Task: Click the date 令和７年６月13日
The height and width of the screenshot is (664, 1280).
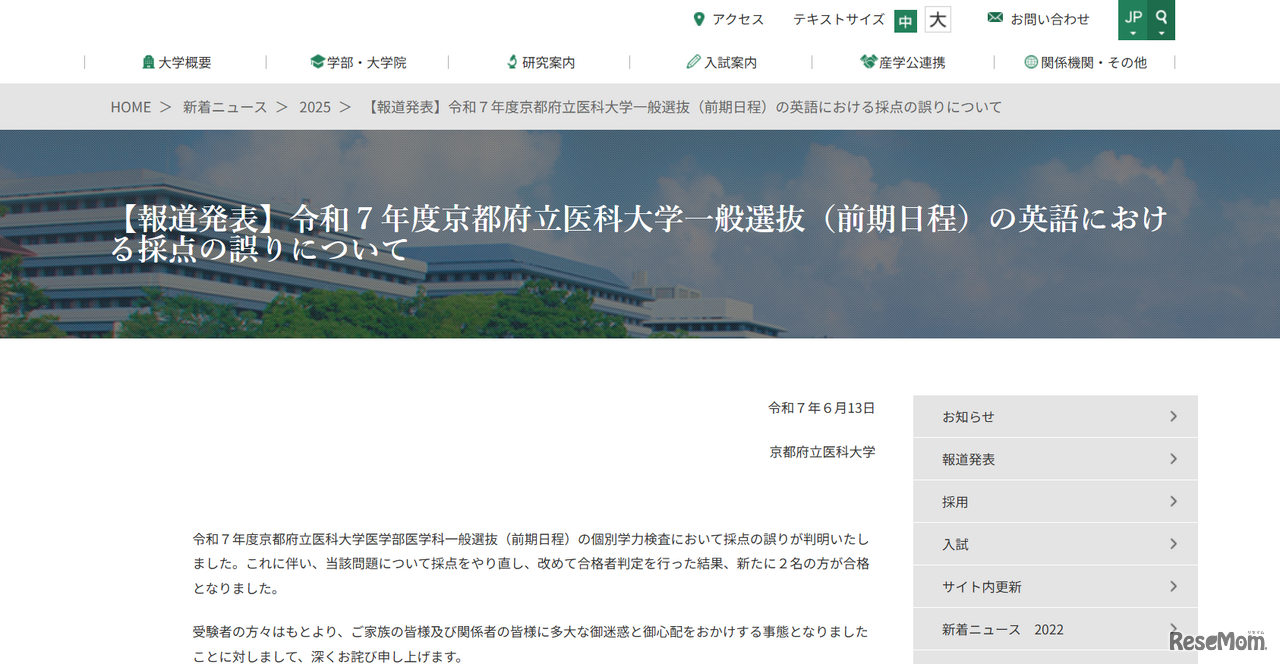Action: [x=821, y=408]
